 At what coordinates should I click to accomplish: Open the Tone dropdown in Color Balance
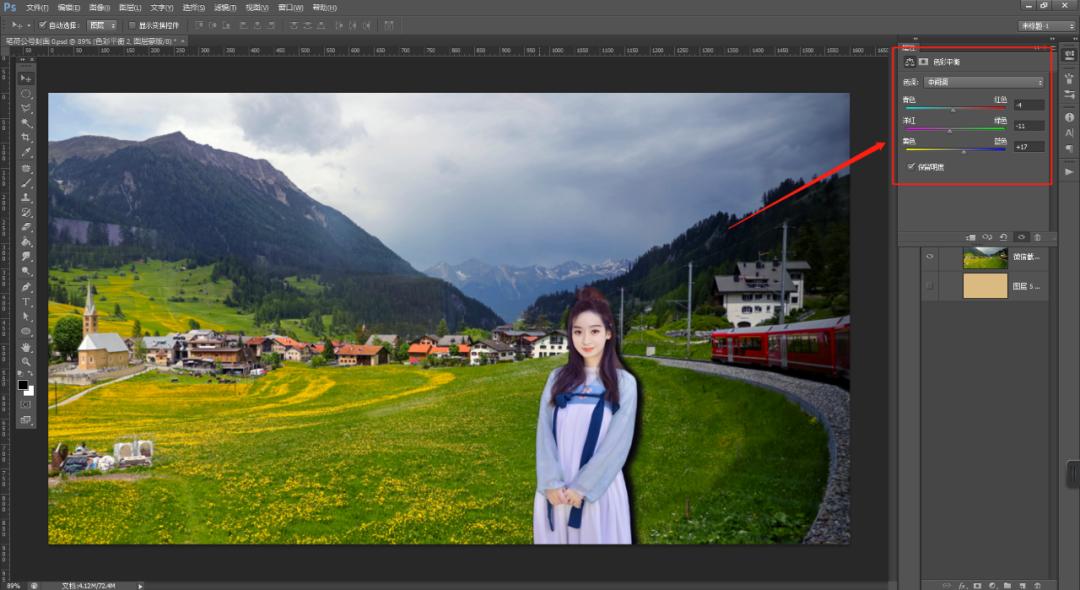(984, 82)
